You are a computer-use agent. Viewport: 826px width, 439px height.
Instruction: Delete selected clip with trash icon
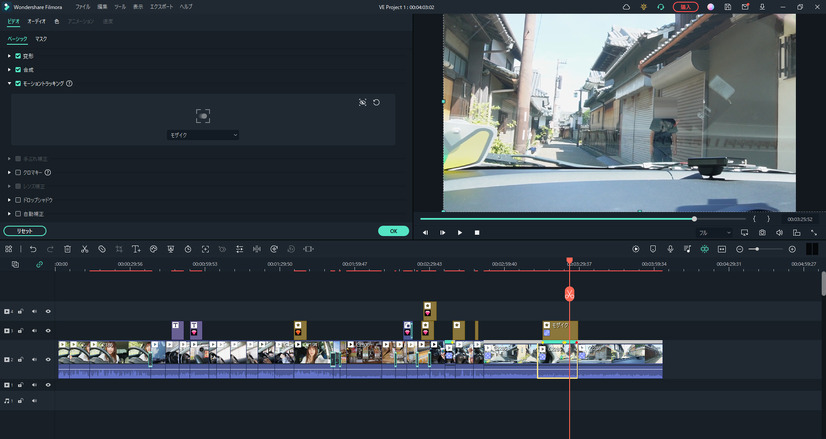point(67,249)
